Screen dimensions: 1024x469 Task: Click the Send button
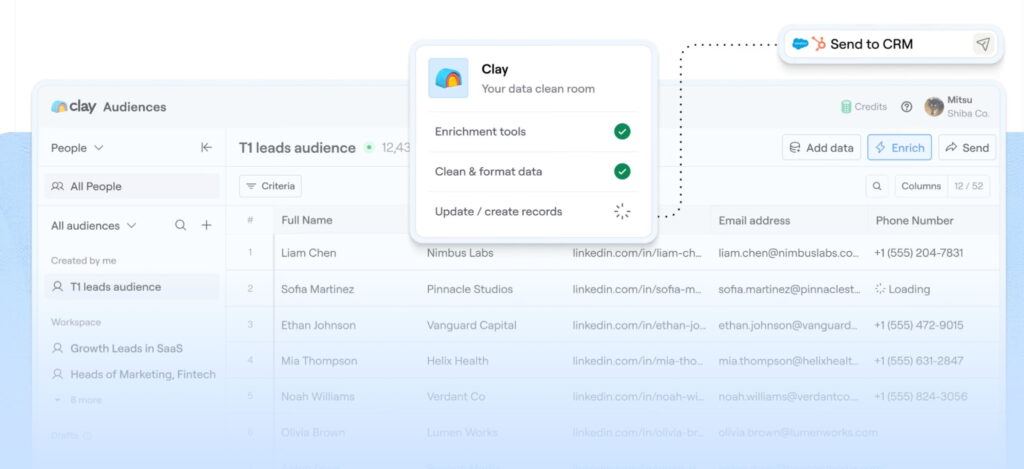click(967, 148)
